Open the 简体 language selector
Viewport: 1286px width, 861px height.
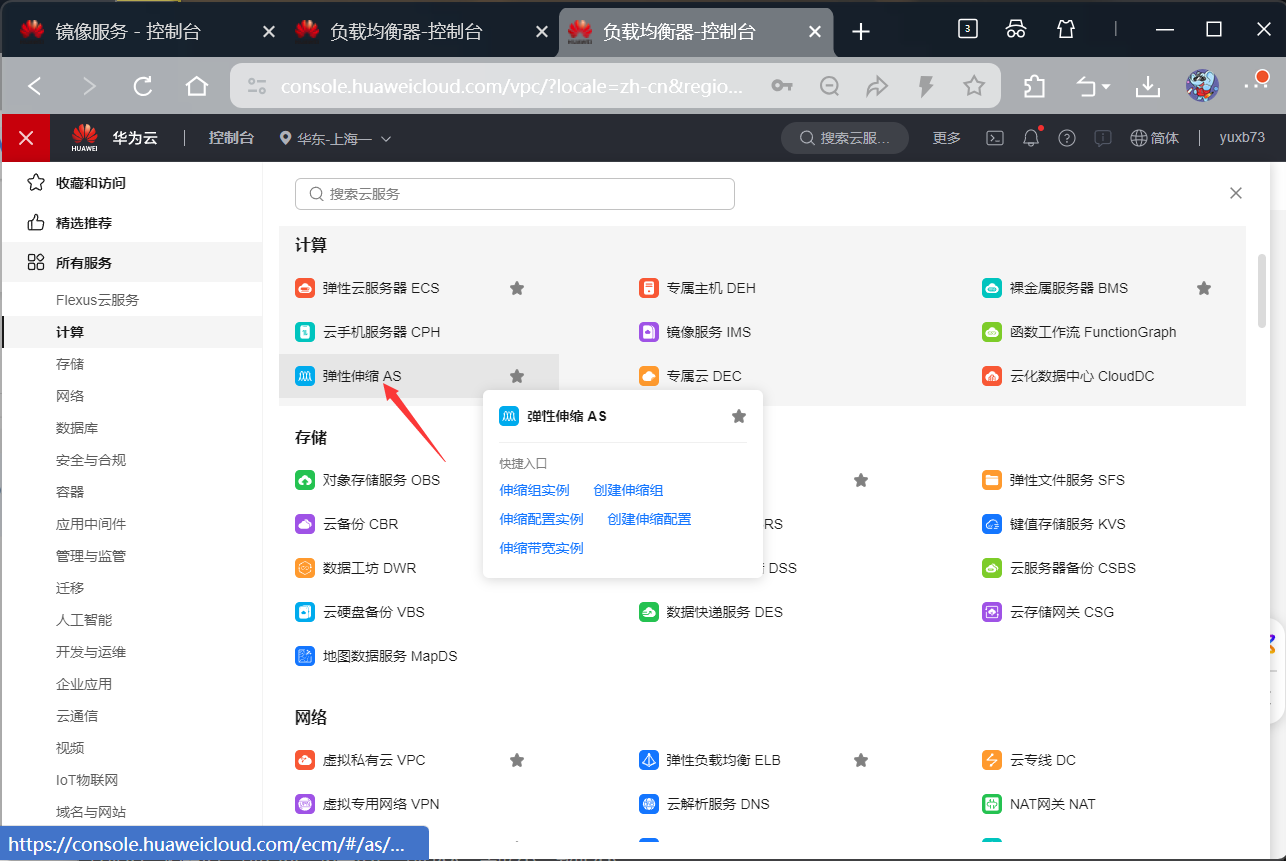pyautogui.click(x=1154, y=138)
